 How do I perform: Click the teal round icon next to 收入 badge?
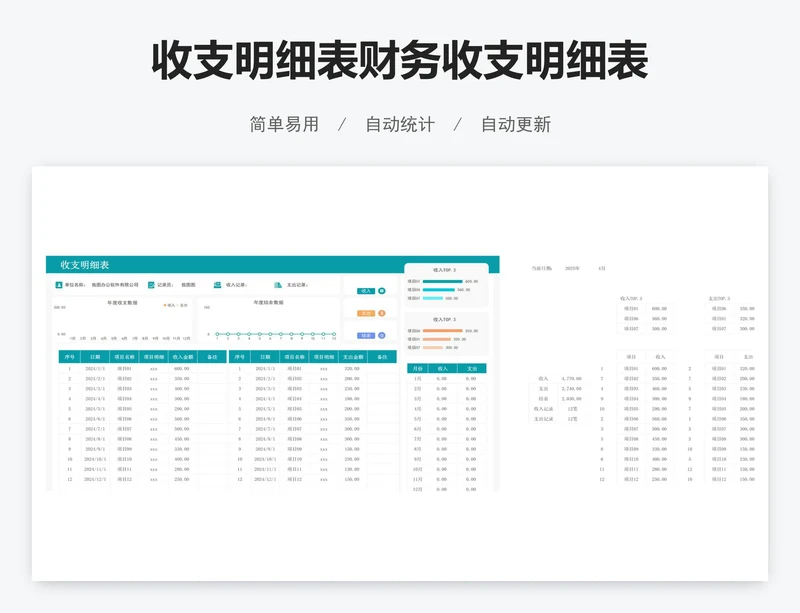click(382, 291)
